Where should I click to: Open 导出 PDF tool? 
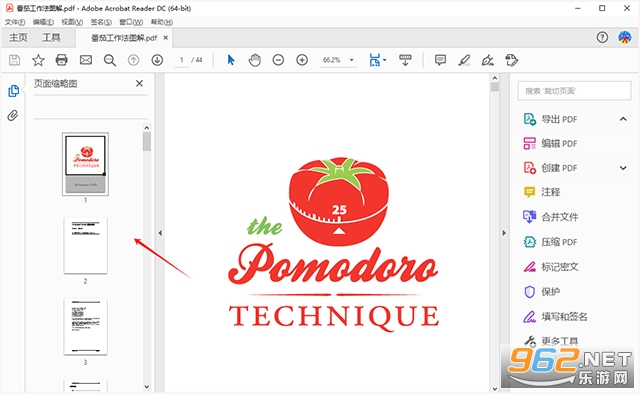click(x=551, y=119)
